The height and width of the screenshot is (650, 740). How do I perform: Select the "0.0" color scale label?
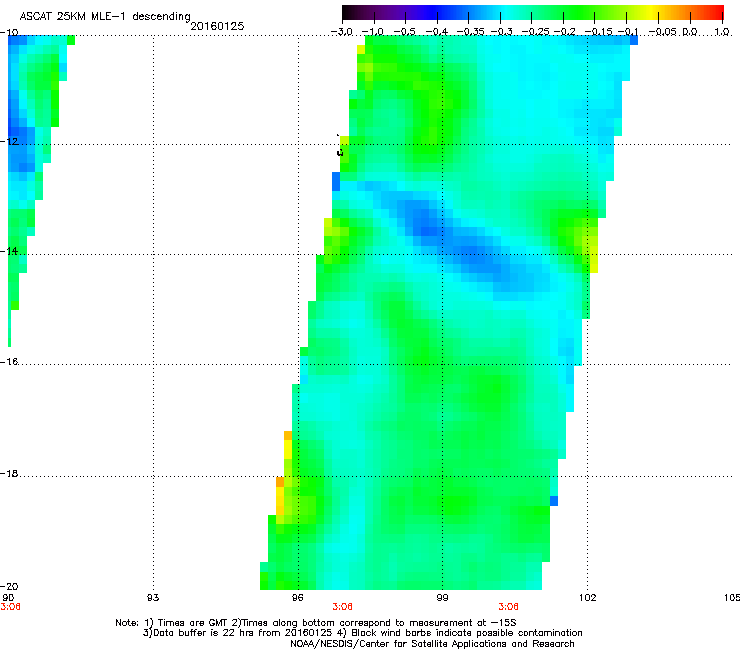(690, 32)
